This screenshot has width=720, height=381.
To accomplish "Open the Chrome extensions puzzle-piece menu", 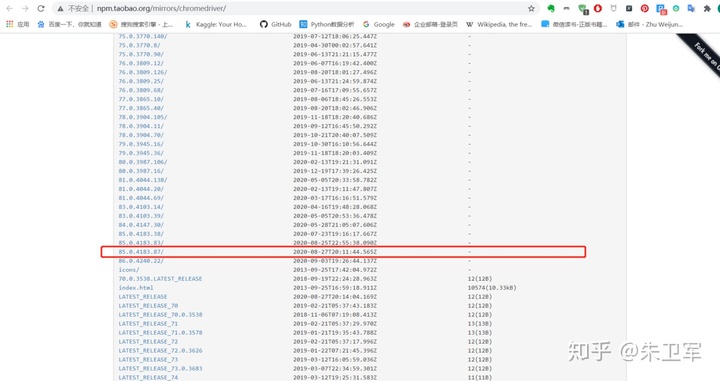I will (707, 8).
